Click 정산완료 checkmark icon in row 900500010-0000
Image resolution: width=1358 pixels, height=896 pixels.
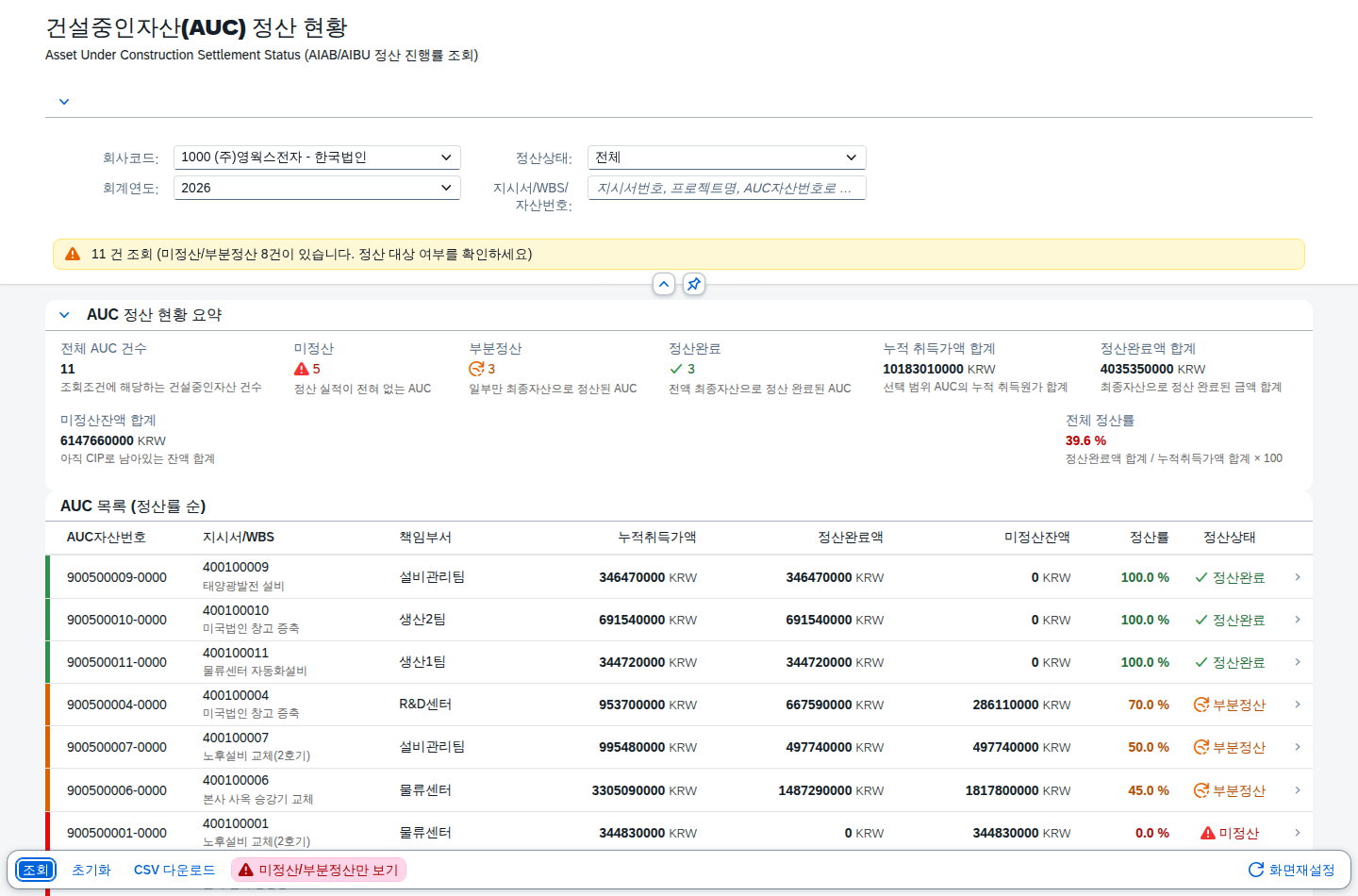(1201, 620)
